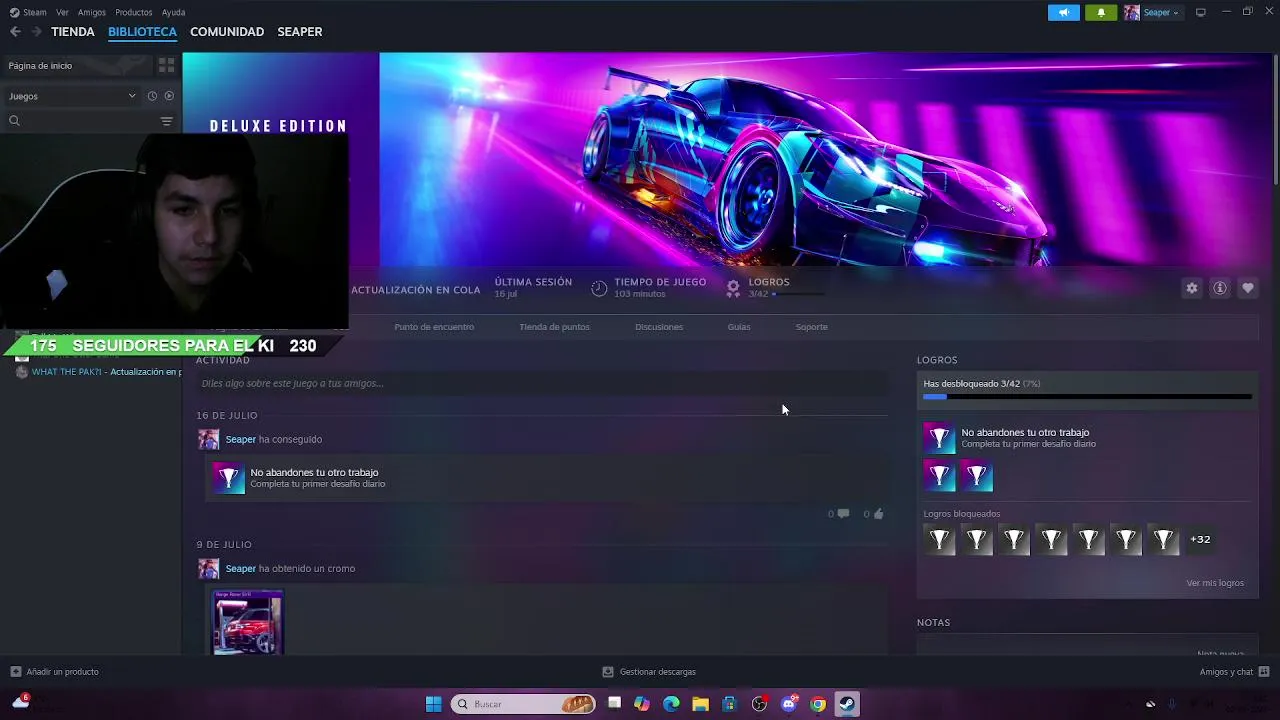1280x720 pixels.
Task: Click the TIEMPO DE JUEGO clock icon
Action: 599,288
